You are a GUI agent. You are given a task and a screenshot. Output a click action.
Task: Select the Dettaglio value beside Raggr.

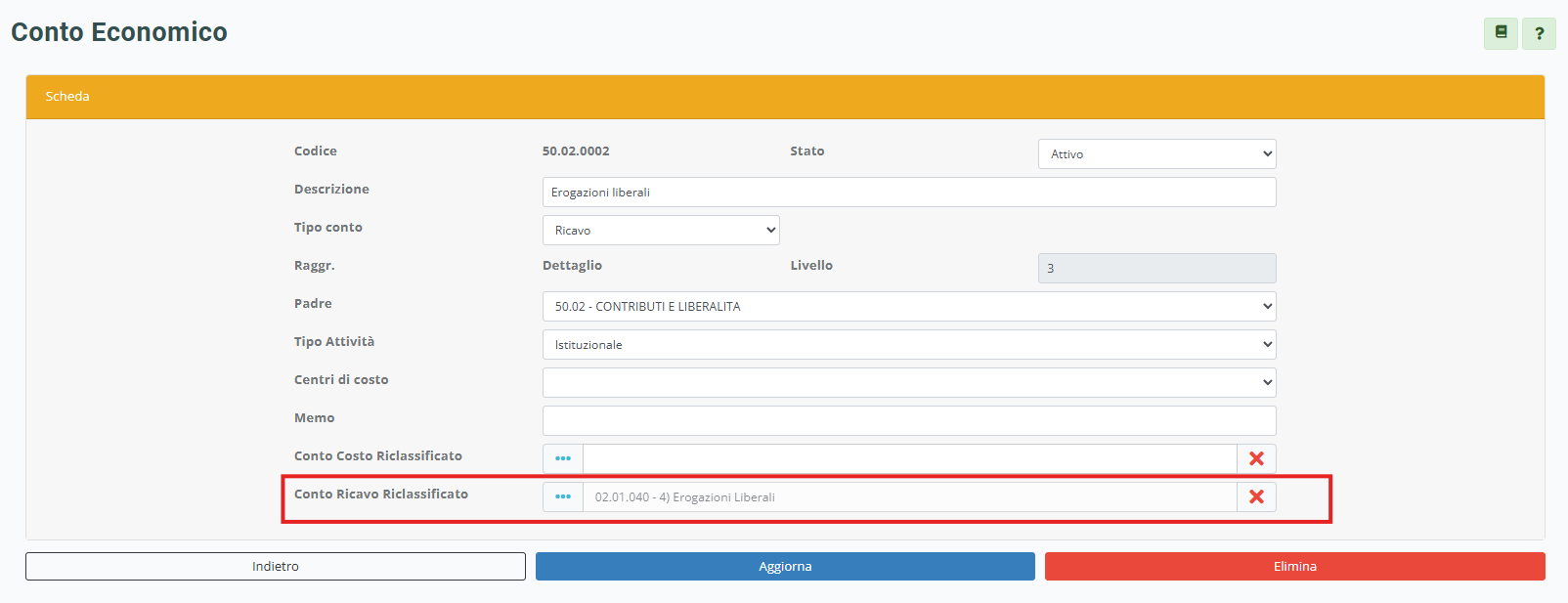click(x=572, y=266)
